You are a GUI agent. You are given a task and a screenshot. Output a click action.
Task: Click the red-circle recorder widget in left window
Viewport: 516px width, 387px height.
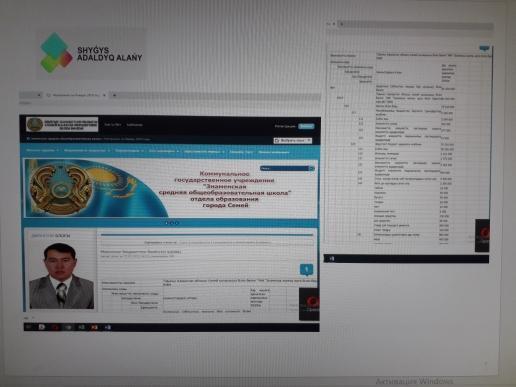coord(309,304)
